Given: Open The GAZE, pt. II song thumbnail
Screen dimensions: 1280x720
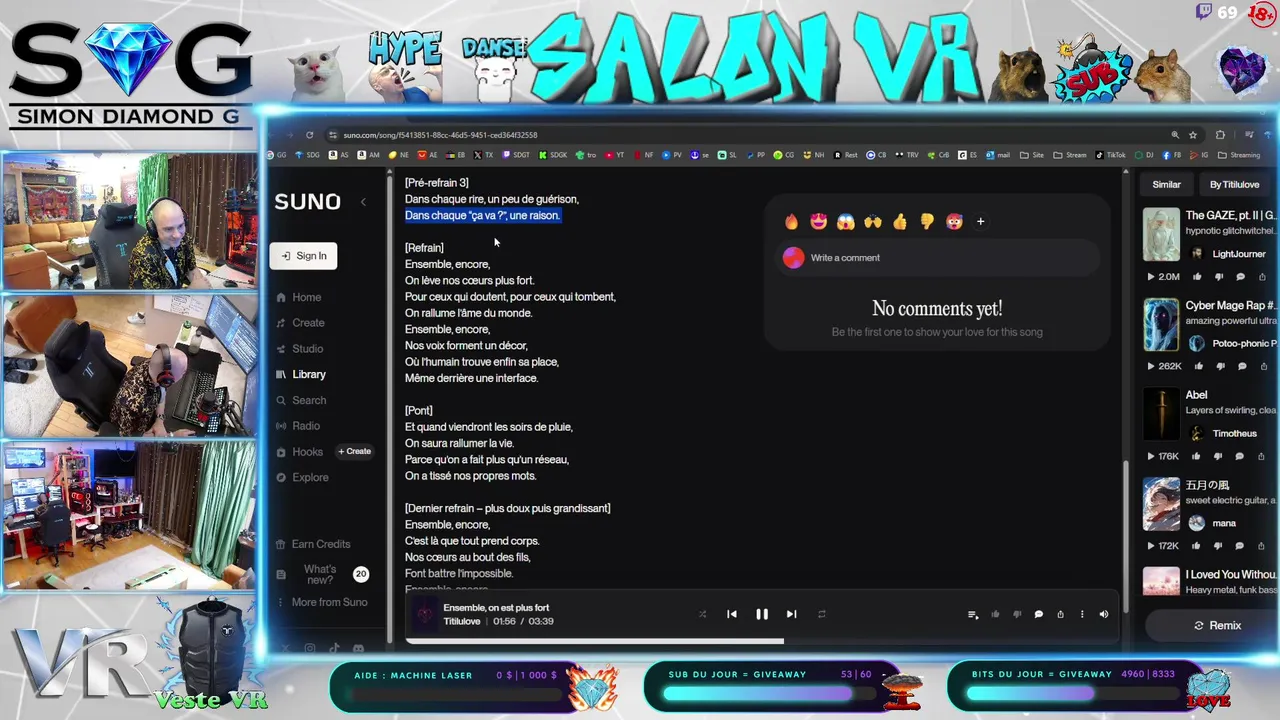Looking at the screenshot, I should click(x=1161, y=234).
